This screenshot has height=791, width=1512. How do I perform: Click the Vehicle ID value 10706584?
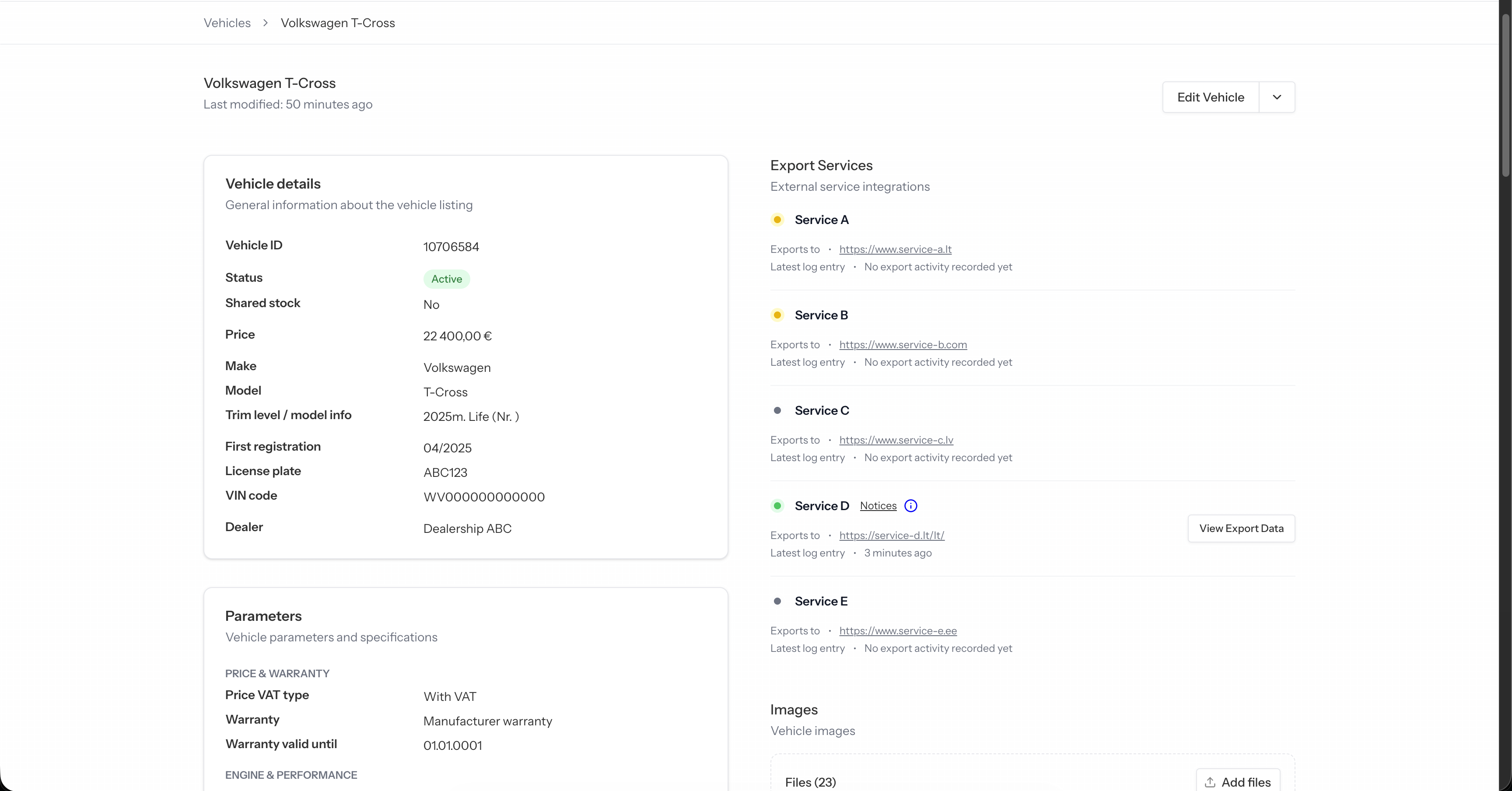click(x=451, y=246)
